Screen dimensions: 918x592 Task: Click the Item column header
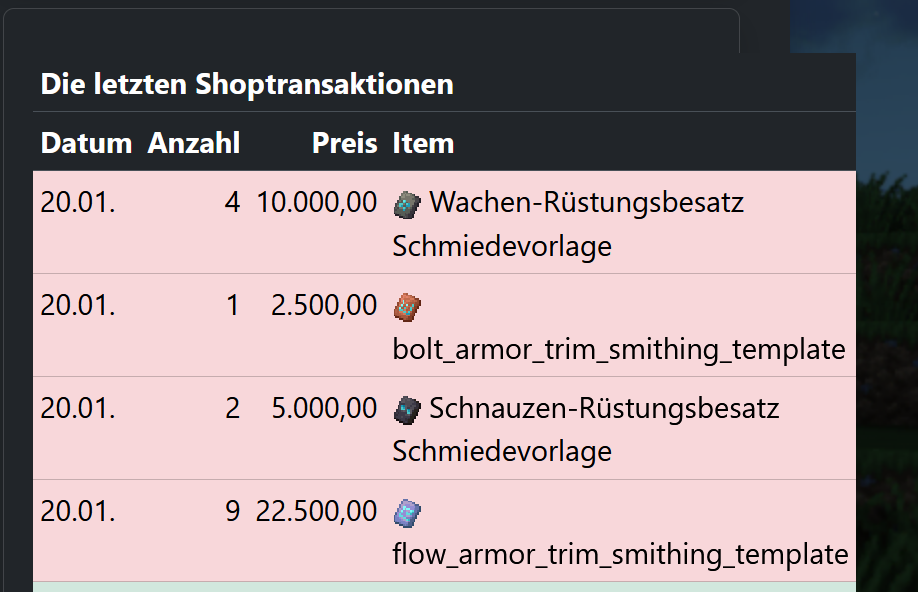pyautogui.click(x=423, y=144)
